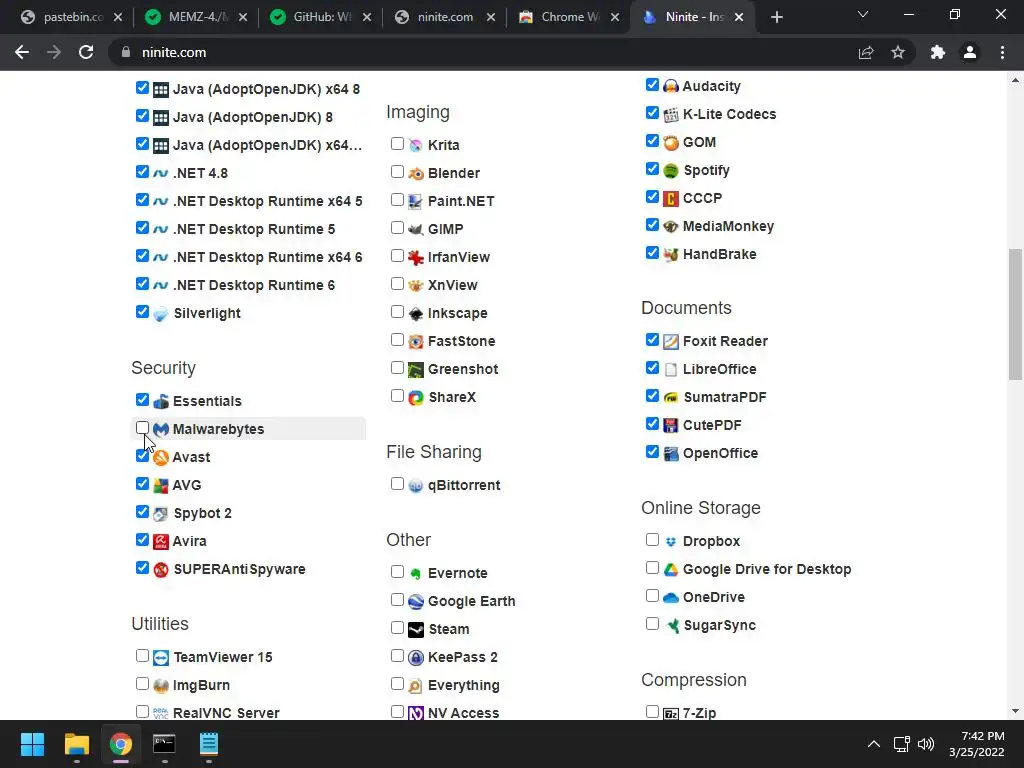The height and width of the screenshot is (768, 1024).
Task: Uncheck the Spybot 2 checkbox
Action: click(142, 512)
